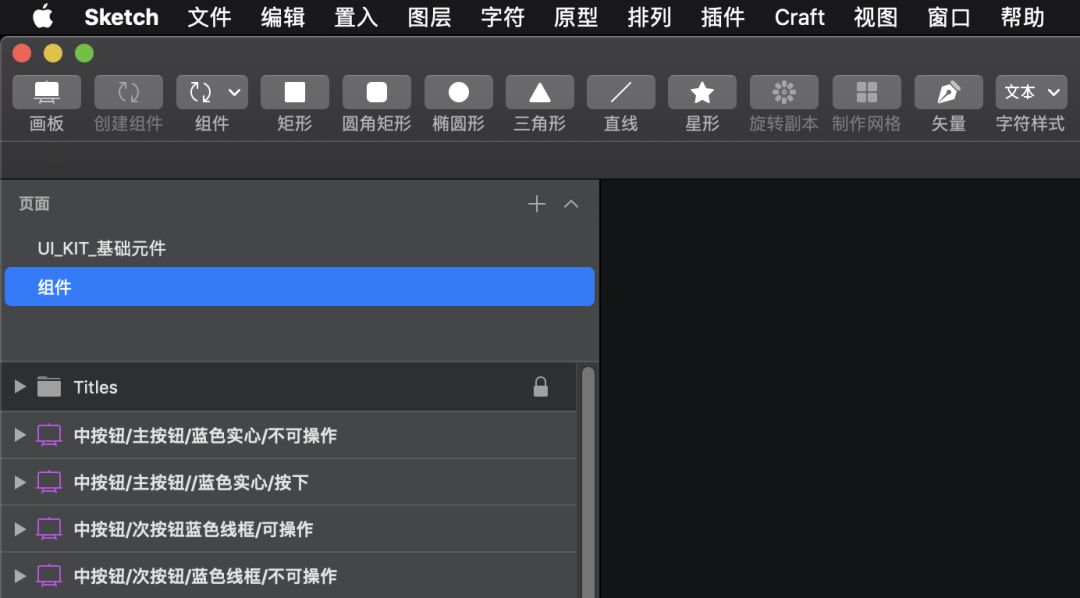
Task: Open the Text Styles (文本) dropdown
Action: point(1031,92)
